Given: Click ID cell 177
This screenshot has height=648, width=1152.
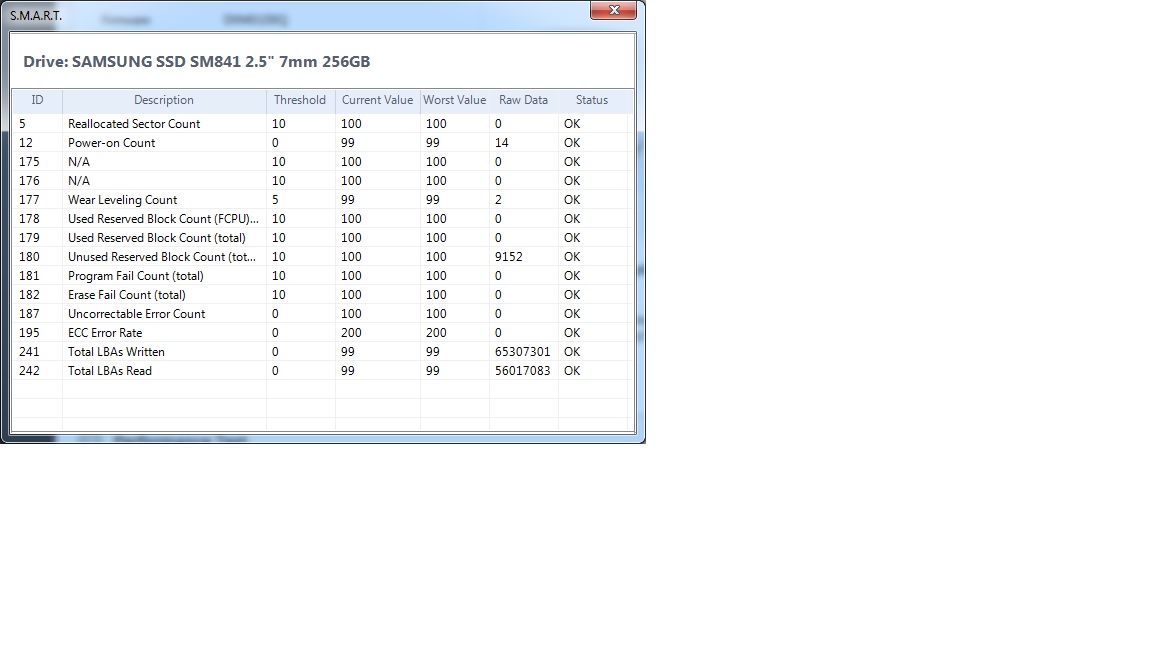Looking at the screenshot, I should click(x=29, y=200).
